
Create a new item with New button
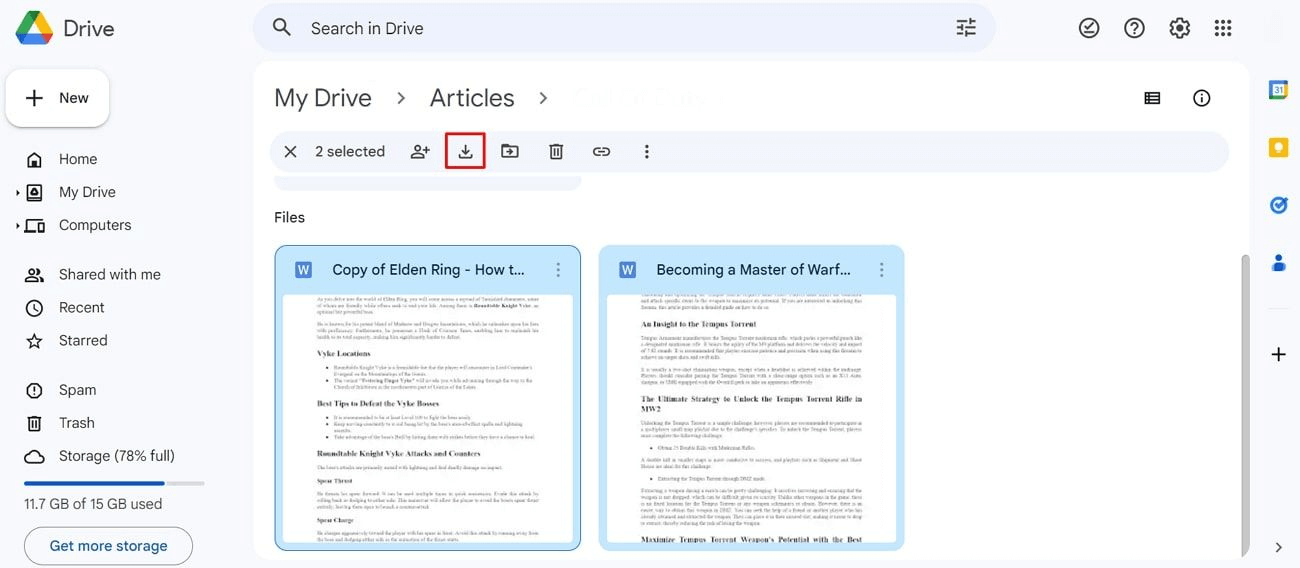click(57, 98)
